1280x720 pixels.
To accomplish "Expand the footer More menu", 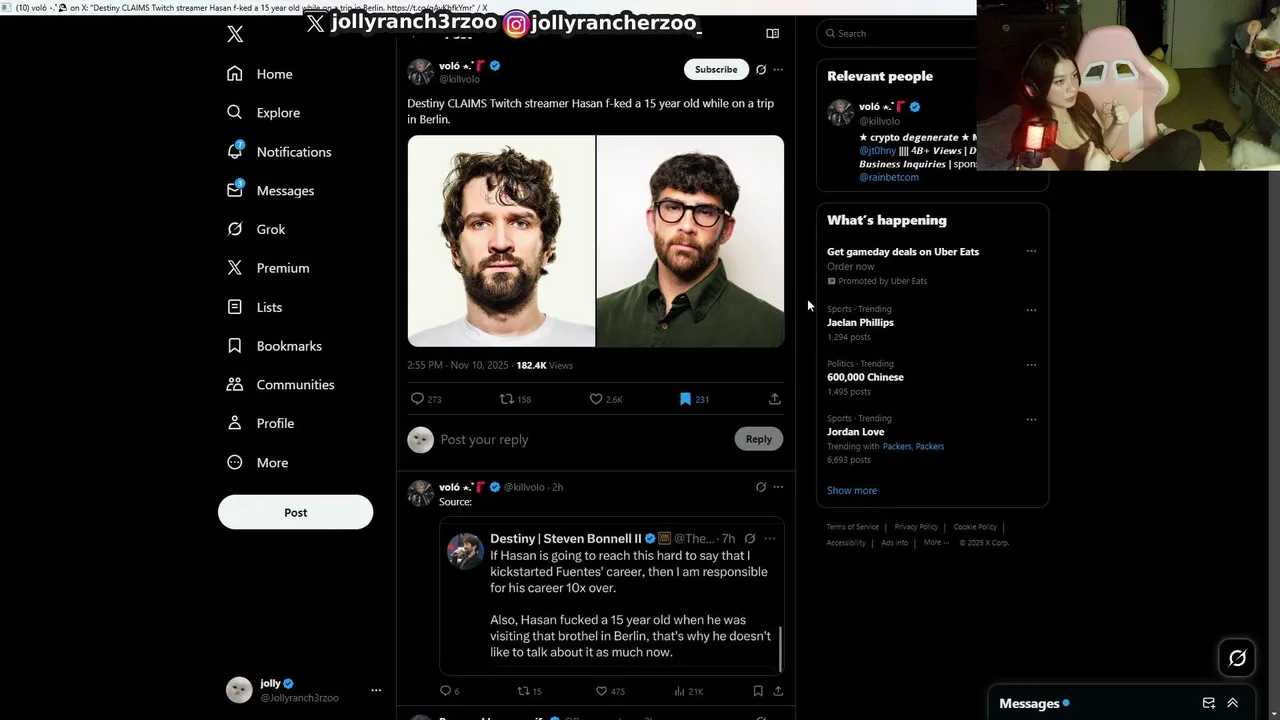I will (935, 542).
